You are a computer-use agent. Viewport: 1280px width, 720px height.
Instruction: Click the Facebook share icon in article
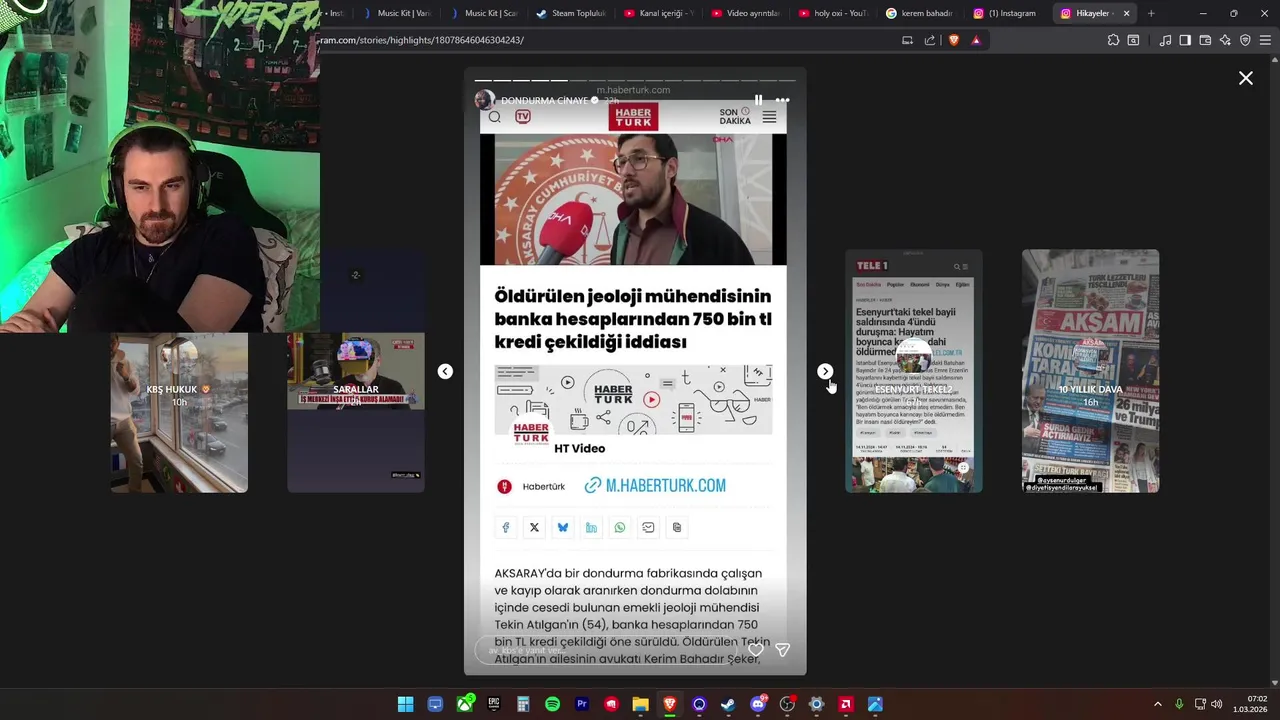[506, 527]
